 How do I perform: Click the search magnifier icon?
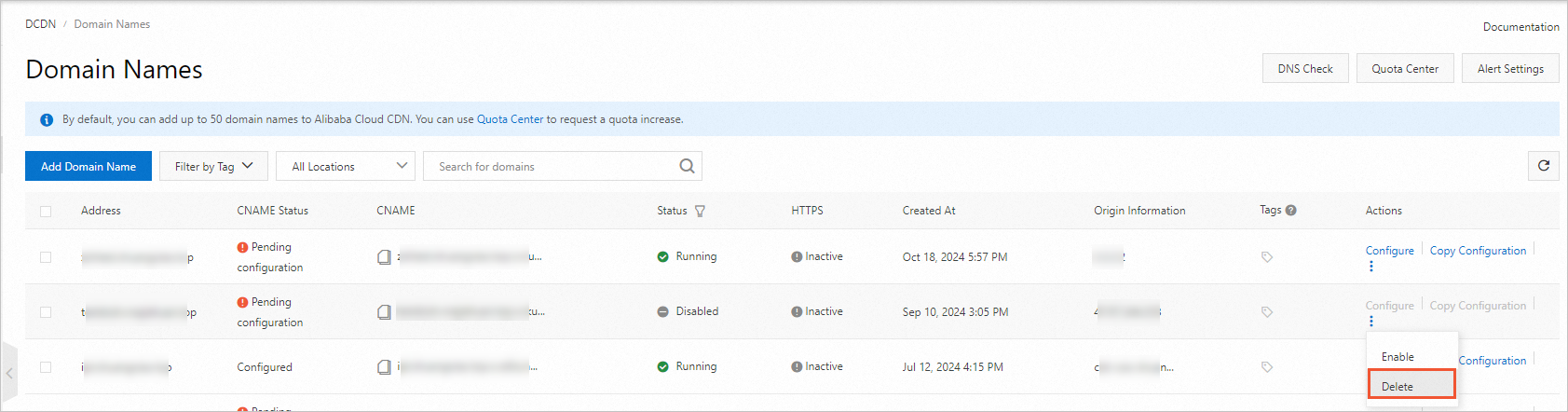tap(687, 166)
